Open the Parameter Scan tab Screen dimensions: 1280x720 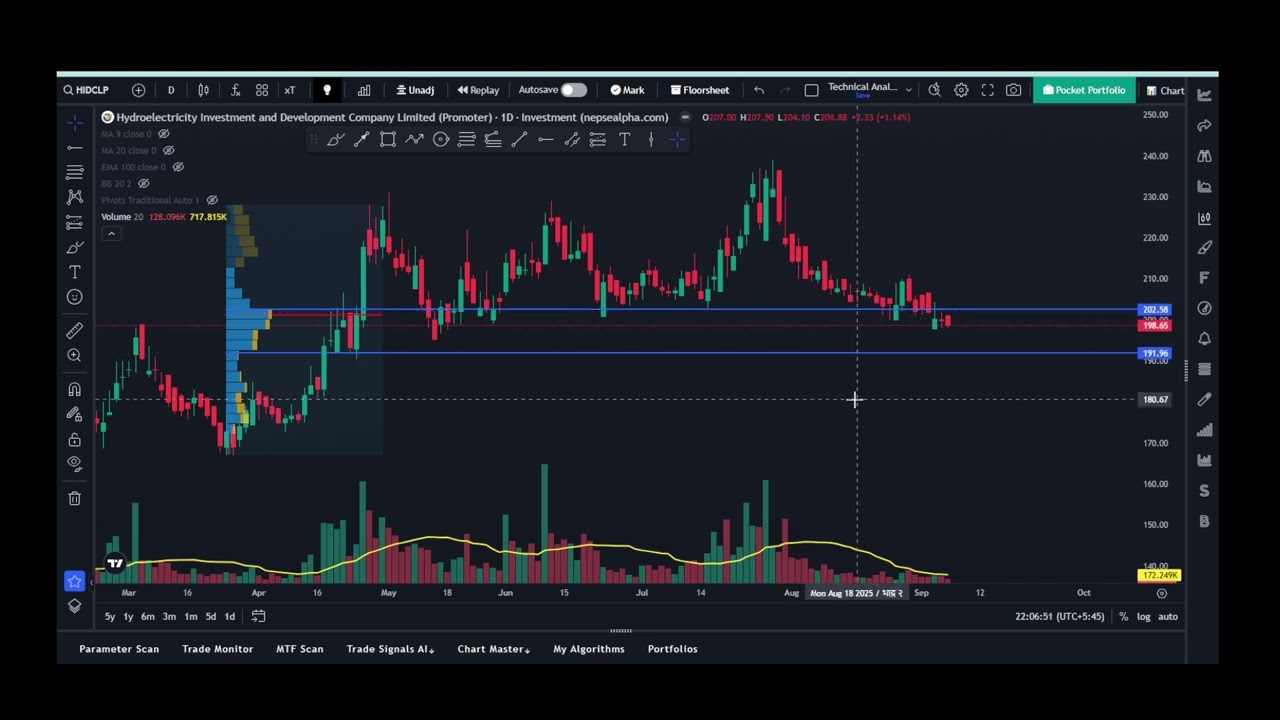pos(119,649)
